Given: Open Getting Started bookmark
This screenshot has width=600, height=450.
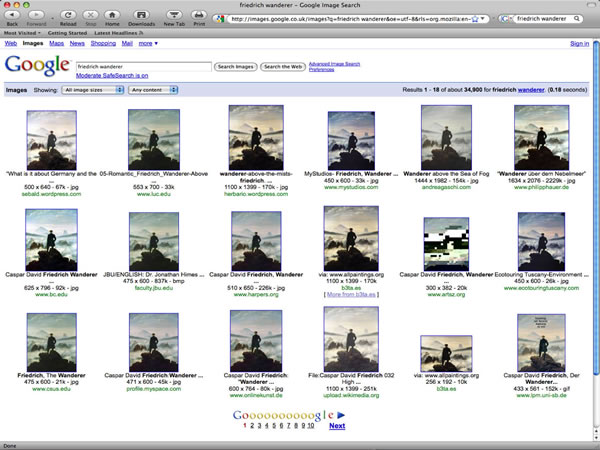Looking at the screenshot, I should (x=67, y=33).
